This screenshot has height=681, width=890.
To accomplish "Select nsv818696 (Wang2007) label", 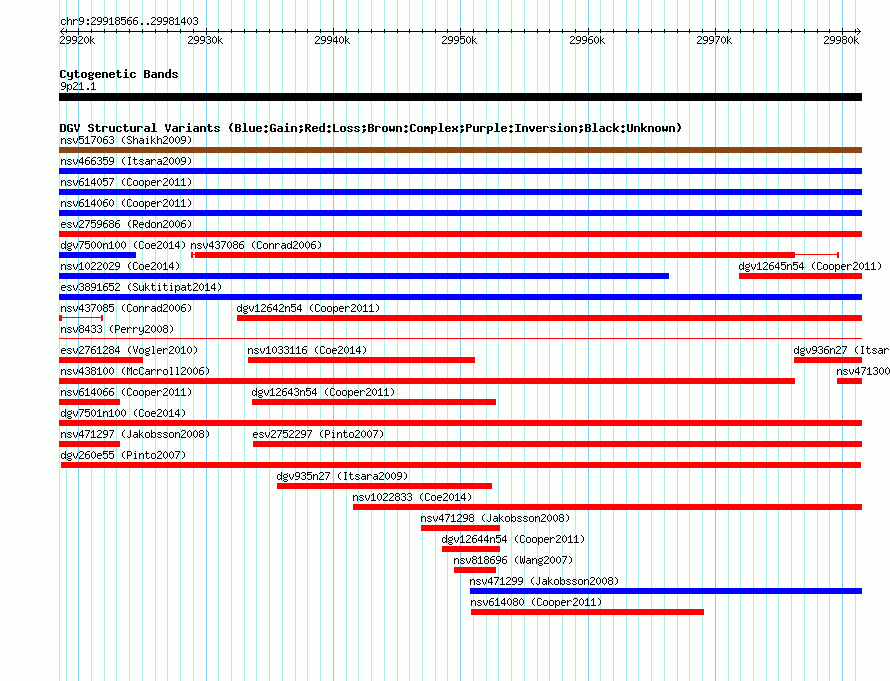I will click(x=513, y=560).
